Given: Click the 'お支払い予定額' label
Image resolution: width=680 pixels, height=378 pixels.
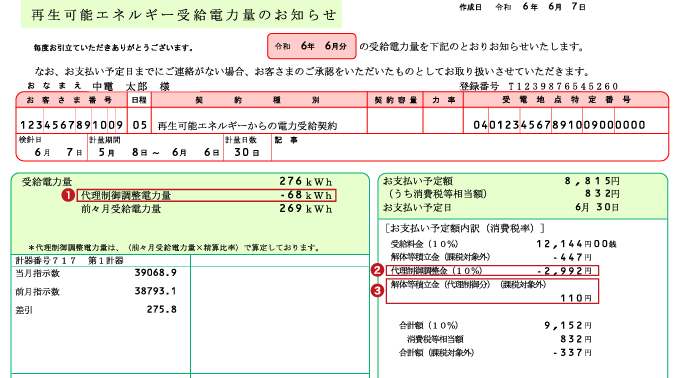Looking at the screenshot, I should (x=418, y=181).
